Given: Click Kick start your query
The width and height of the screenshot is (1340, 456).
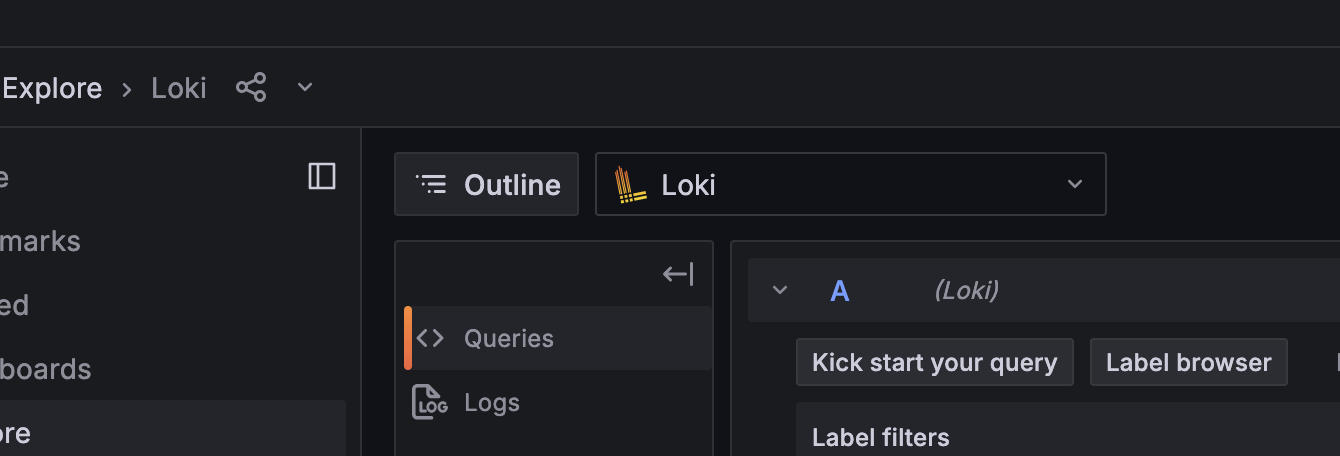Looking at the screenshot, I should point(934,362).
